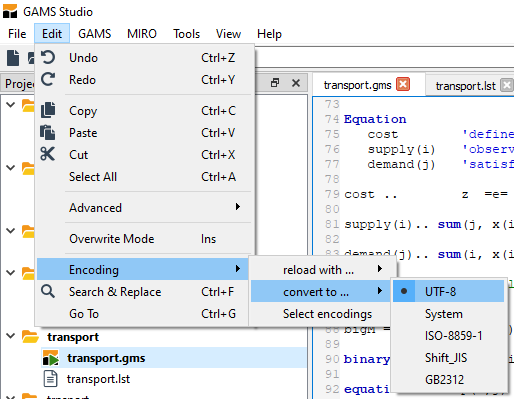This screenshot has width=514, height=399.
Task: Float the Project panel using undock icon
Action: click(275, 83)
